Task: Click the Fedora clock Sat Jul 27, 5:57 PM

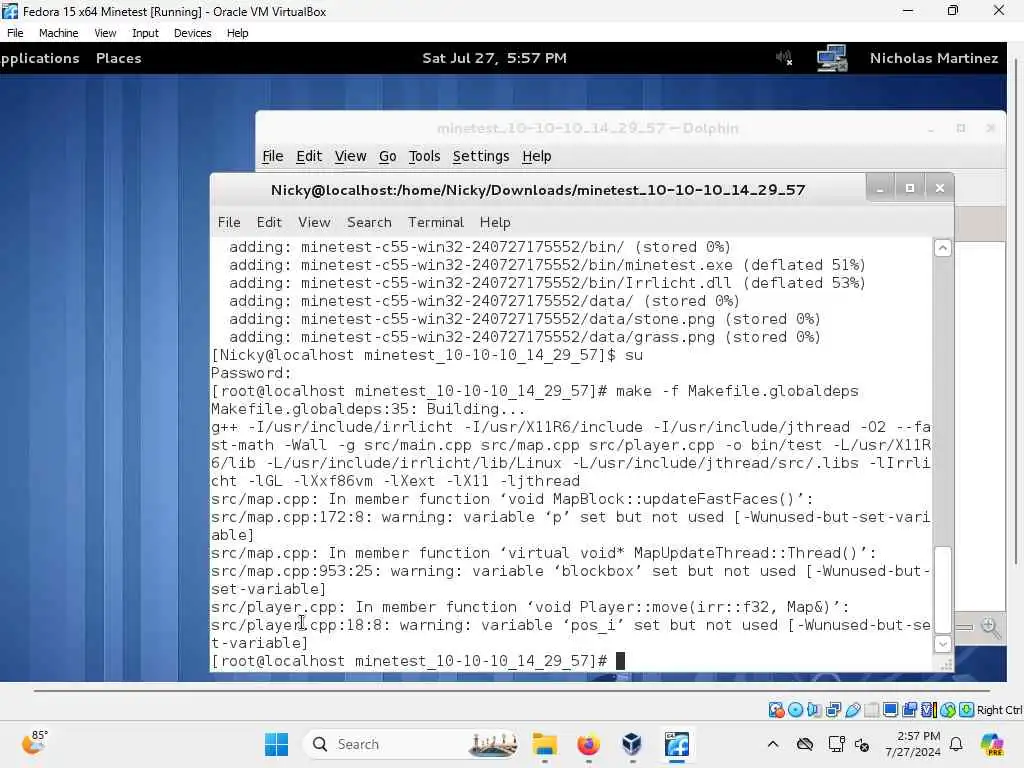Action: pyautogui.click(x=494, y=58)
